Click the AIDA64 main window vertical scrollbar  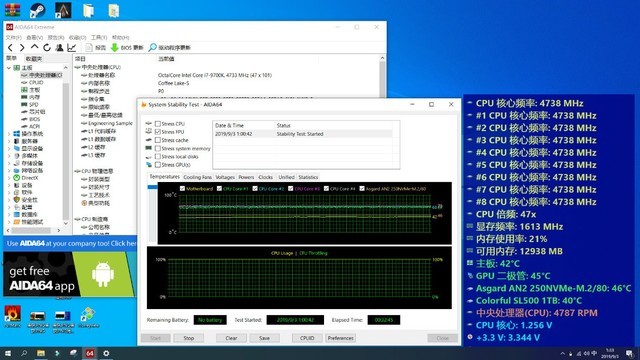pos(382,78)
